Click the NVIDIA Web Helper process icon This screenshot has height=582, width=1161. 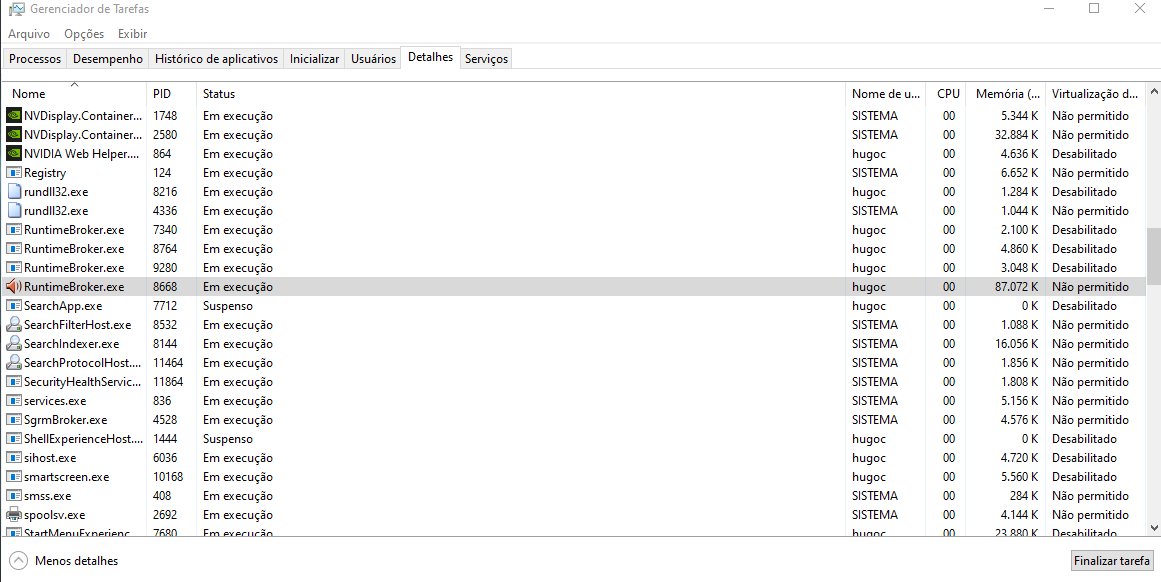coord(14,154)
